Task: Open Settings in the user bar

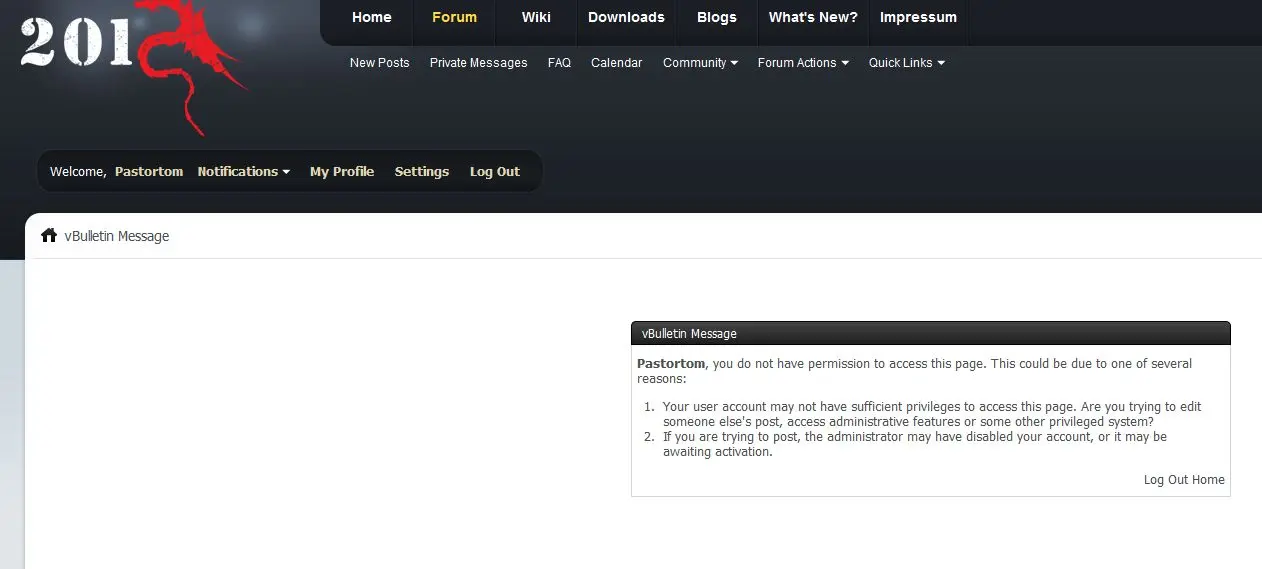Action: click(421, 171)
